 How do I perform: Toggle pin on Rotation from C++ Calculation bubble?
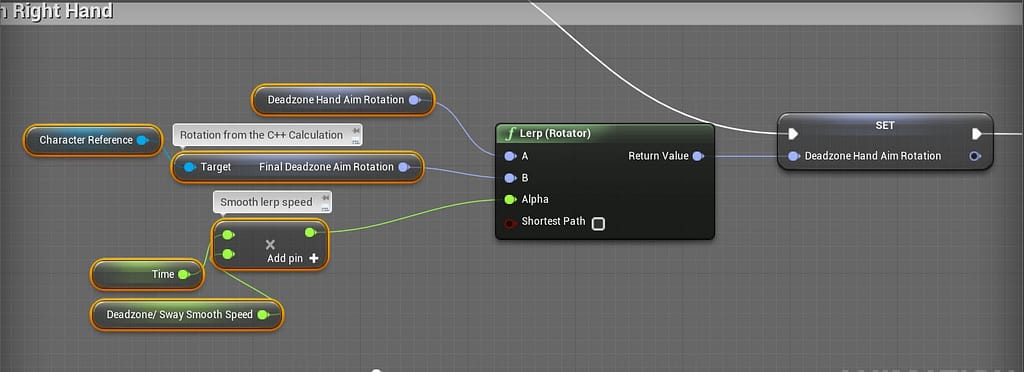355,131
